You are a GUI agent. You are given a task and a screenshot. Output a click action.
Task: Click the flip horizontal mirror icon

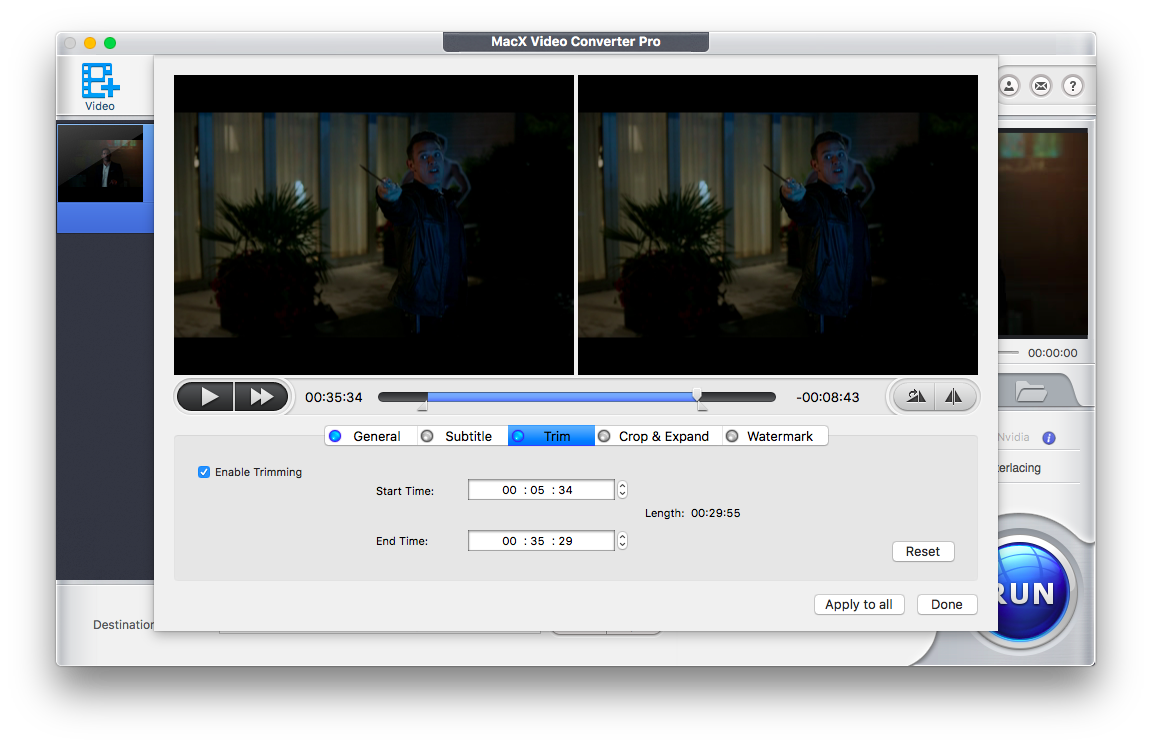pos(953,397)
